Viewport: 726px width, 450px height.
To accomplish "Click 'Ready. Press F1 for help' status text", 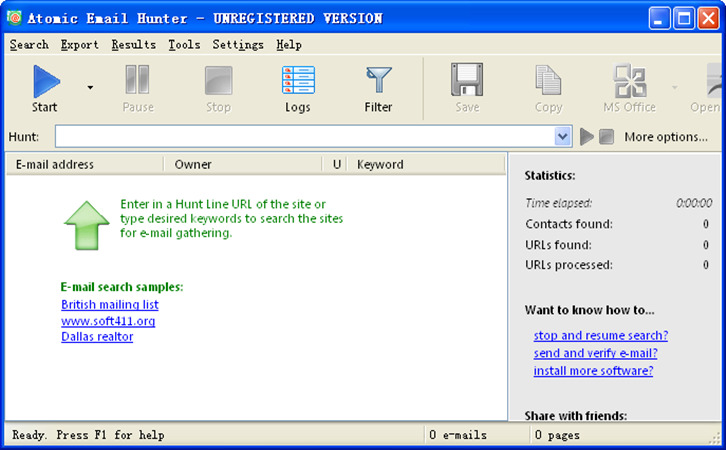I will coord(88,435).
